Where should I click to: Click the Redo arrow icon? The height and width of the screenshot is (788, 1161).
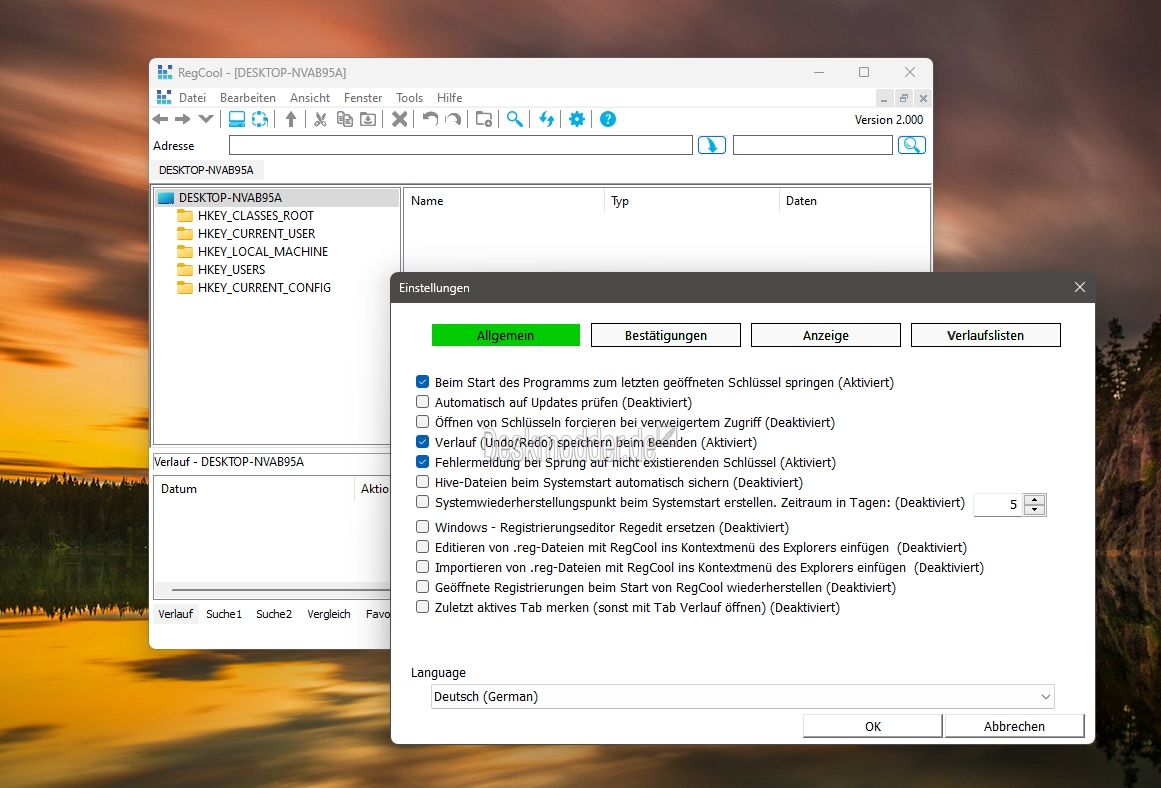click(x=453, y=119)
